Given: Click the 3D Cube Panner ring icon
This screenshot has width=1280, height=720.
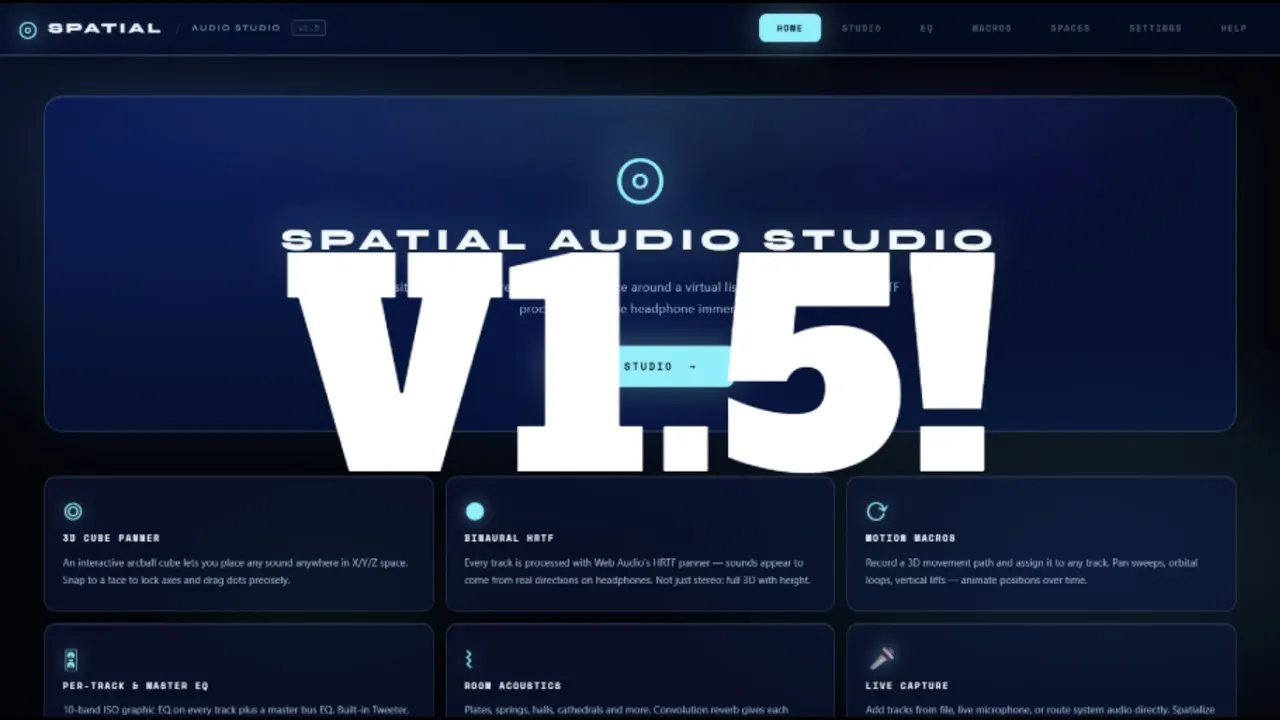Looking at the screenshot, I should tap(73, 512).
